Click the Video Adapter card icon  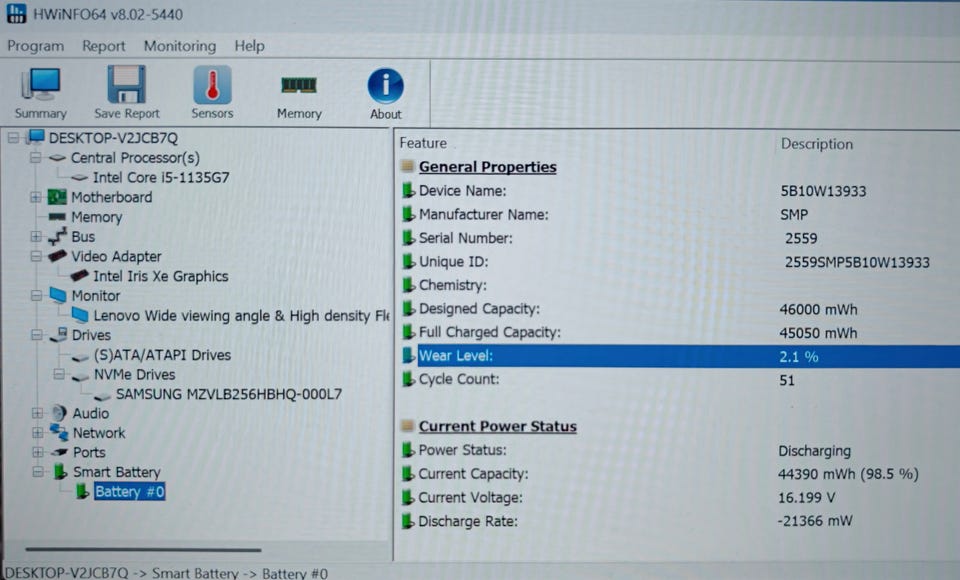[x=57, y=255]
